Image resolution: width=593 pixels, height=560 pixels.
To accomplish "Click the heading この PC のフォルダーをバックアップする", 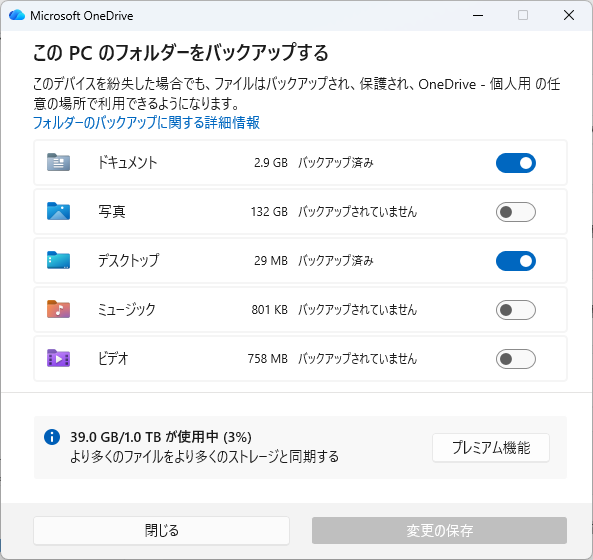I will [180, 52].
